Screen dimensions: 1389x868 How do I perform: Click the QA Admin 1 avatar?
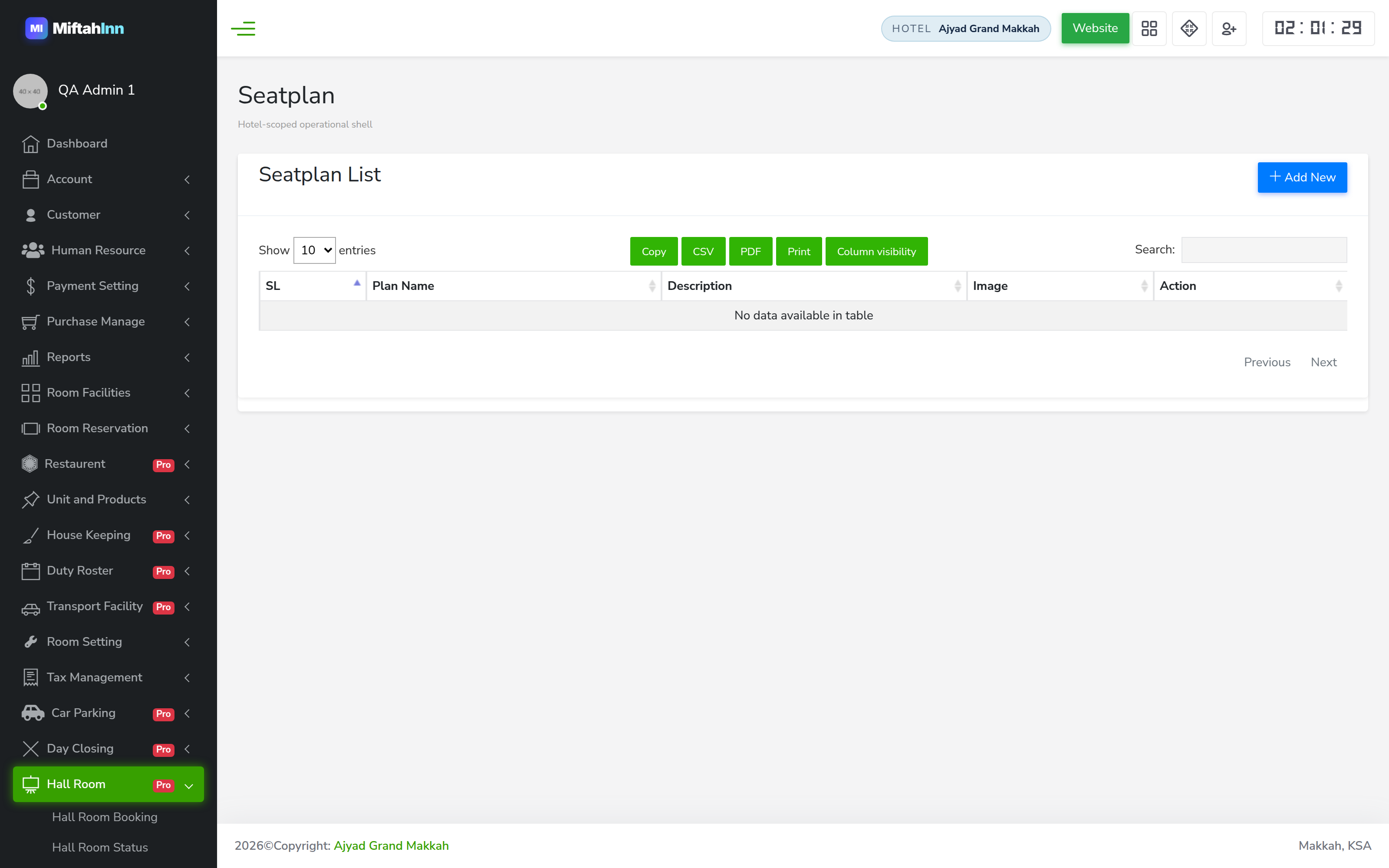(x=30, y=91)
